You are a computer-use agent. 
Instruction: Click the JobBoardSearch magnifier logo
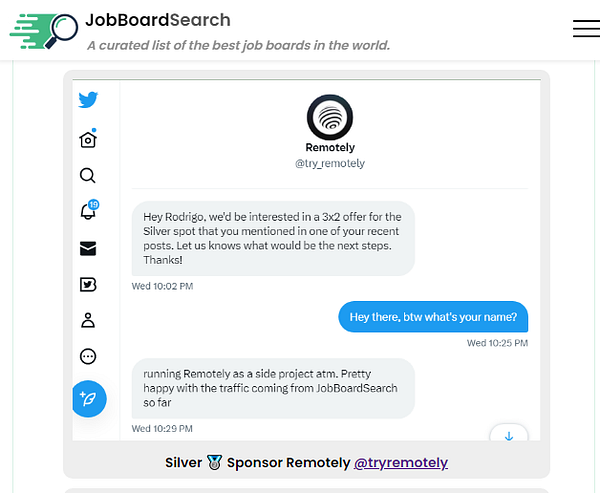tap(44, 30)
